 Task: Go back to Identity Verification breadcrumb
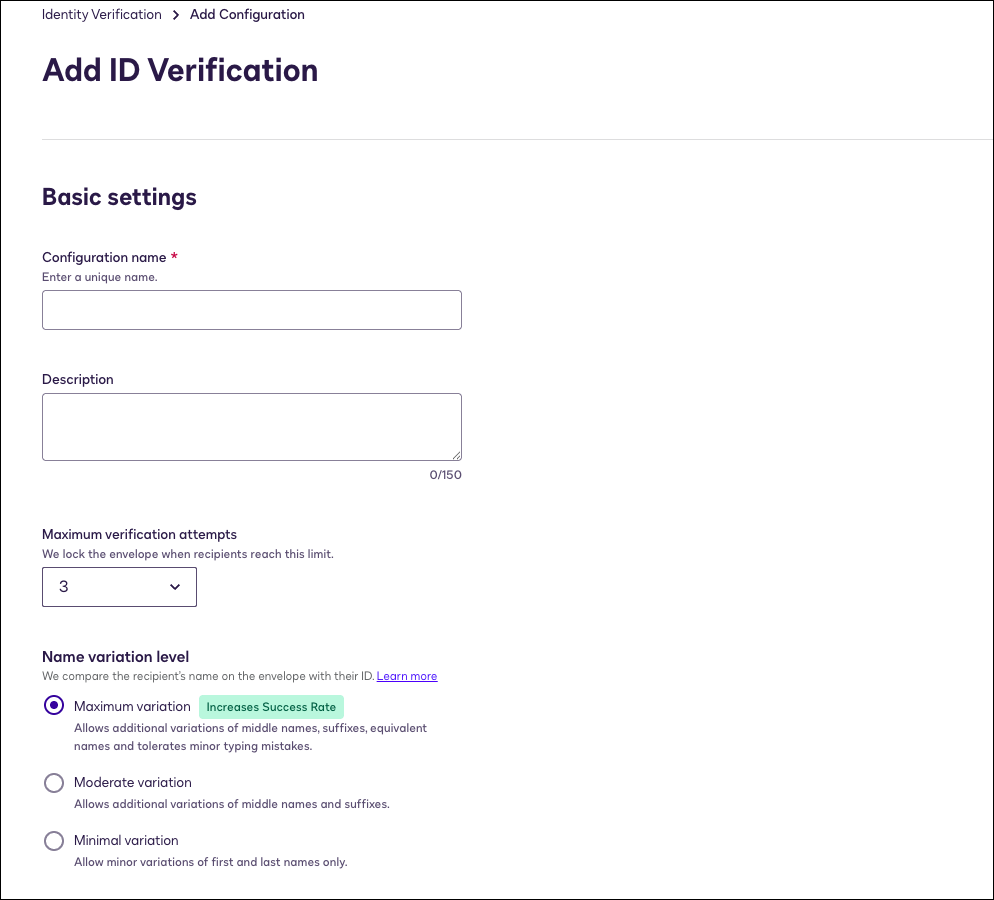[x=101, y=15]
